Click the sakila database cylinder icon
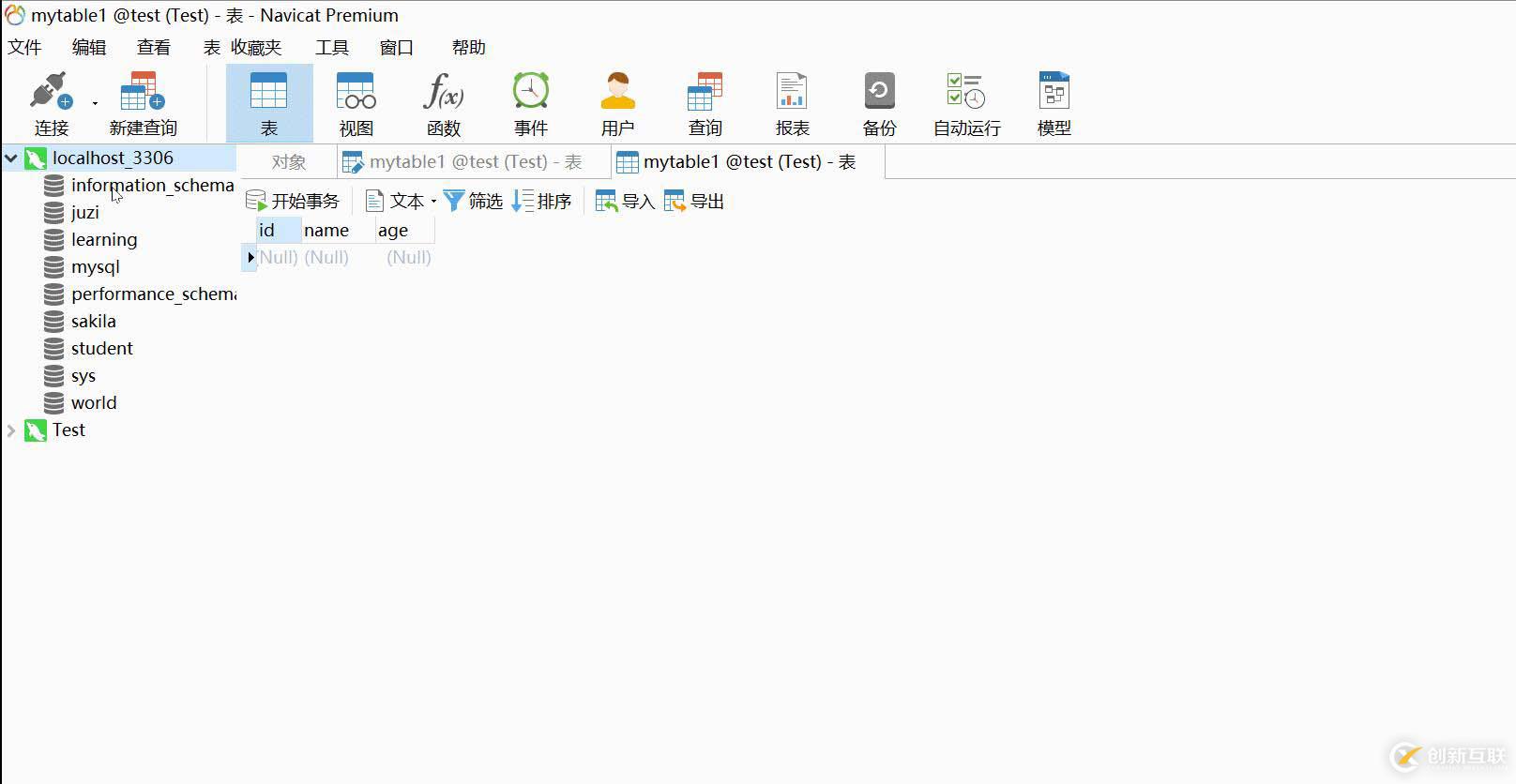1516x784 pixels. click(54, 322)
